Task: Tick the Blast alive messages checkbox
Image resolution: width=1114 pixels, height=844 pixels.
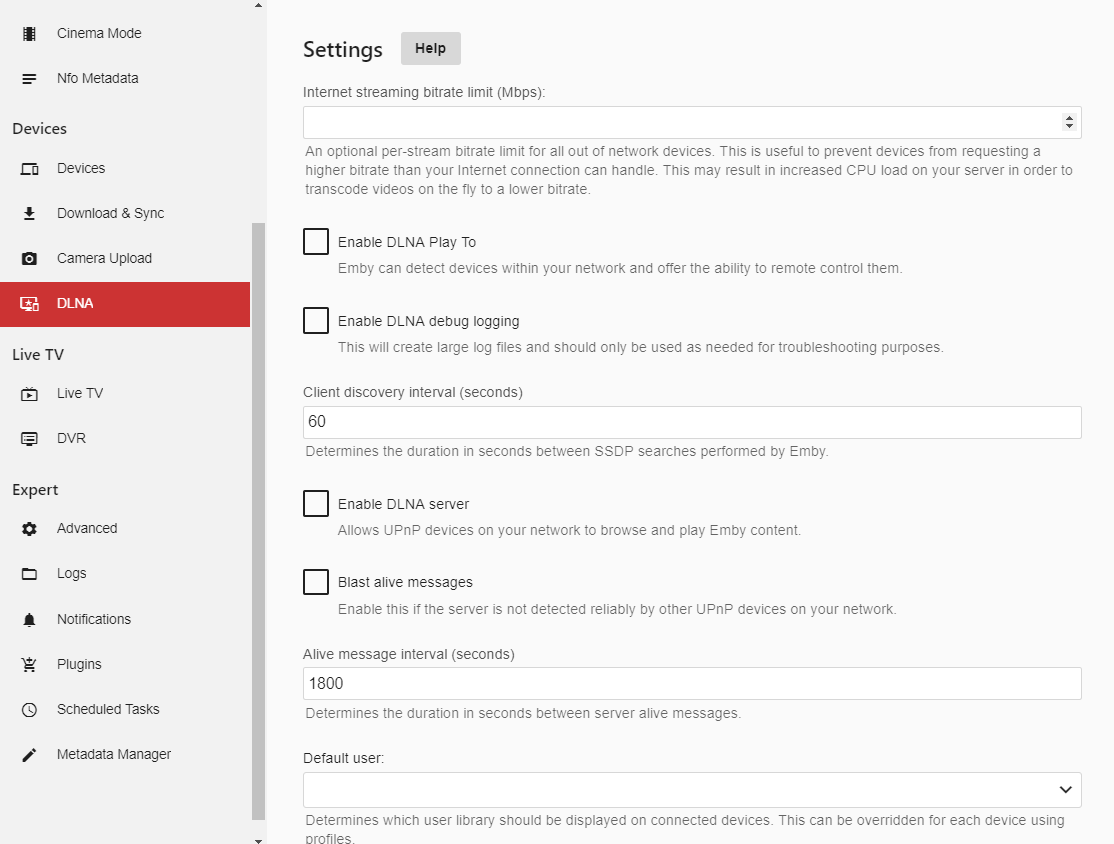Action: point(315,582)
